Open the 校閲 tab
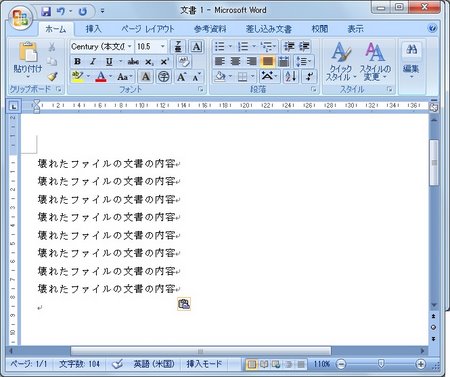 tap(320, 29)
